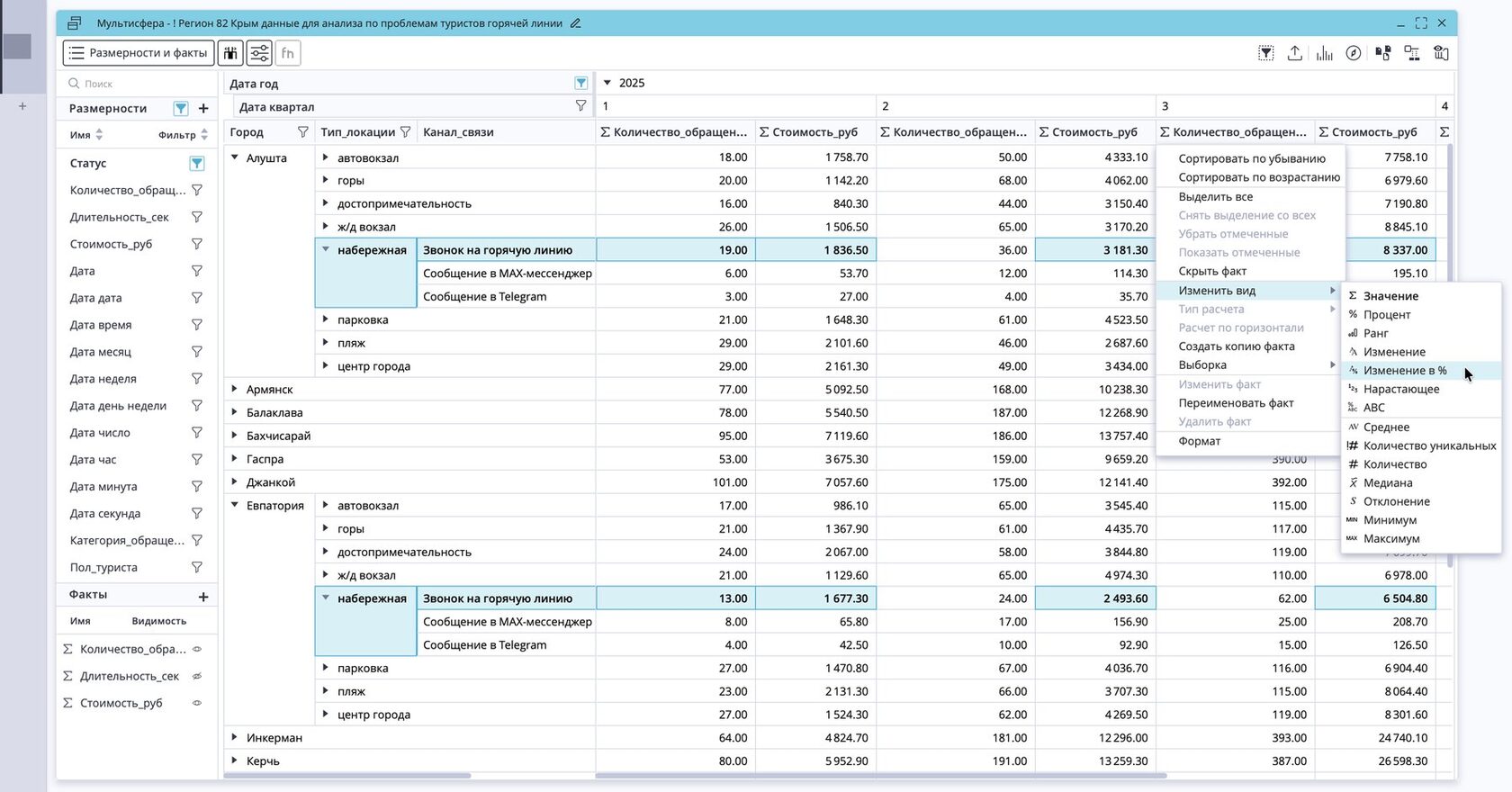This screenshot has width=1512, height=792.
Task: Click filter icon for Дата неделя dimension
Action: pyautogui.click(x=197, y=379)
